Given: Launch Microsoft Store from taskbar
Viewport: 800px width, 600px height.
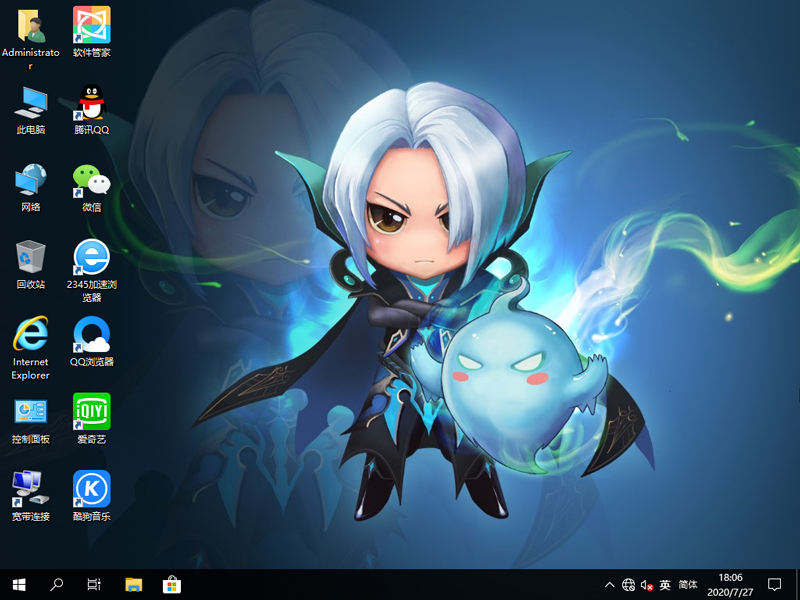Looking at the screenshot, I should 172,585.
